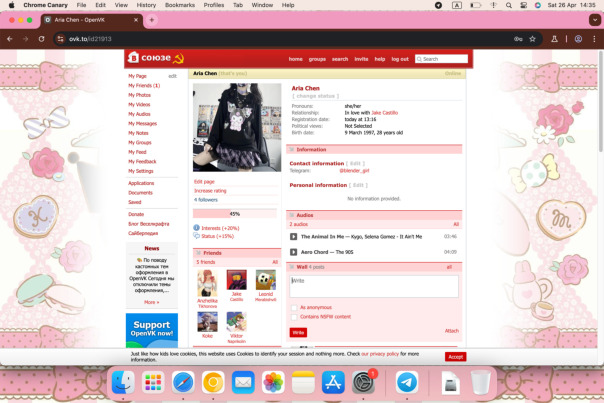Open friend Koke's avatar

click(x=207, y=322)
